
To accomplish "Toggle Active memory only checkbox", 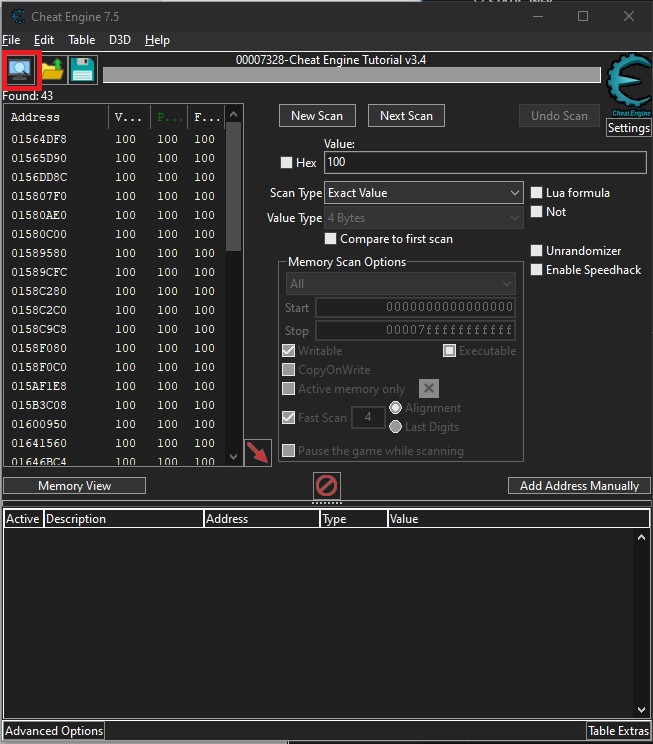I will [288, 389].
